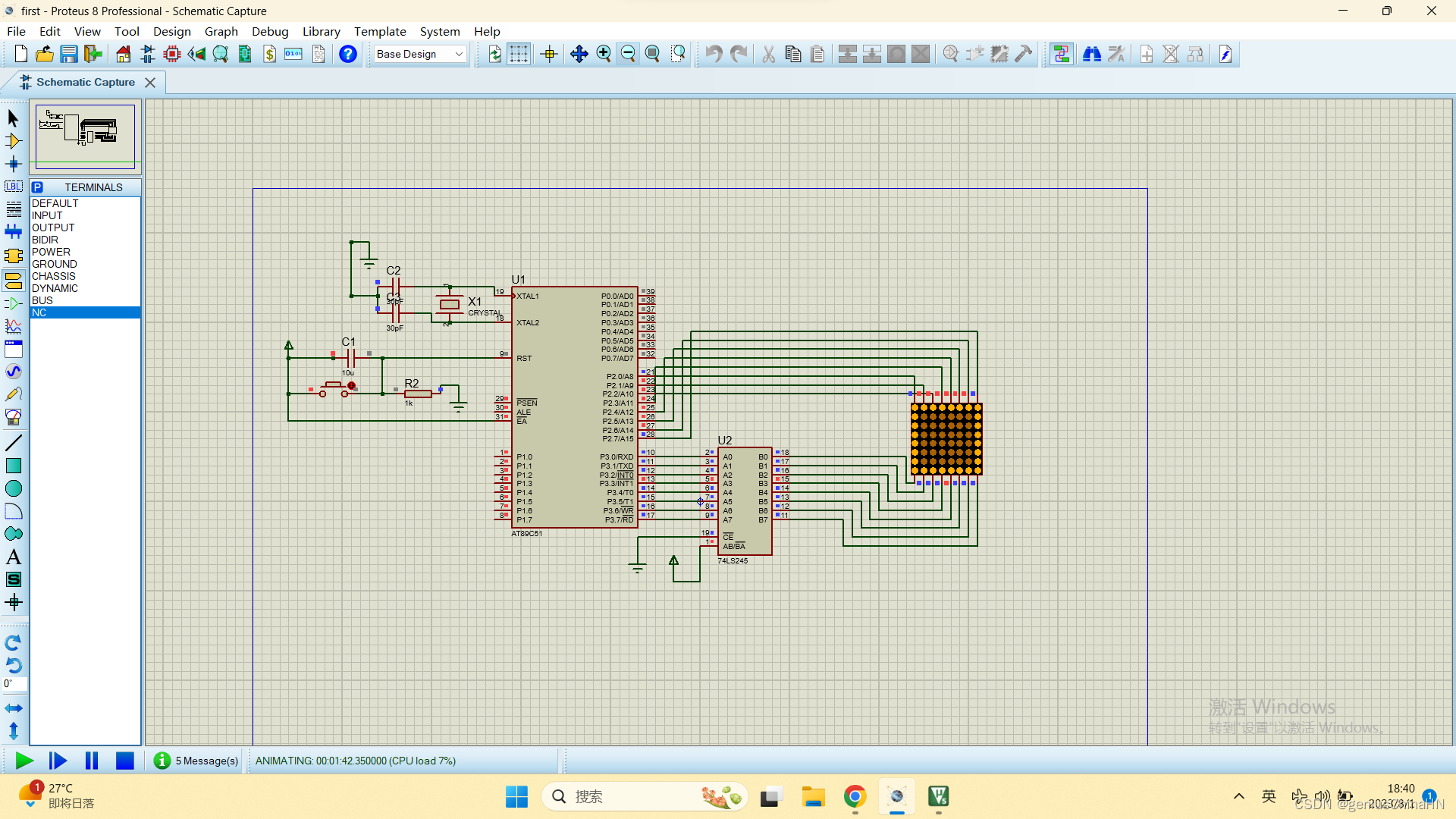Select the Text label tool
The width and height of the screenshot is (1456, 819).
click(x=14, y=557)
